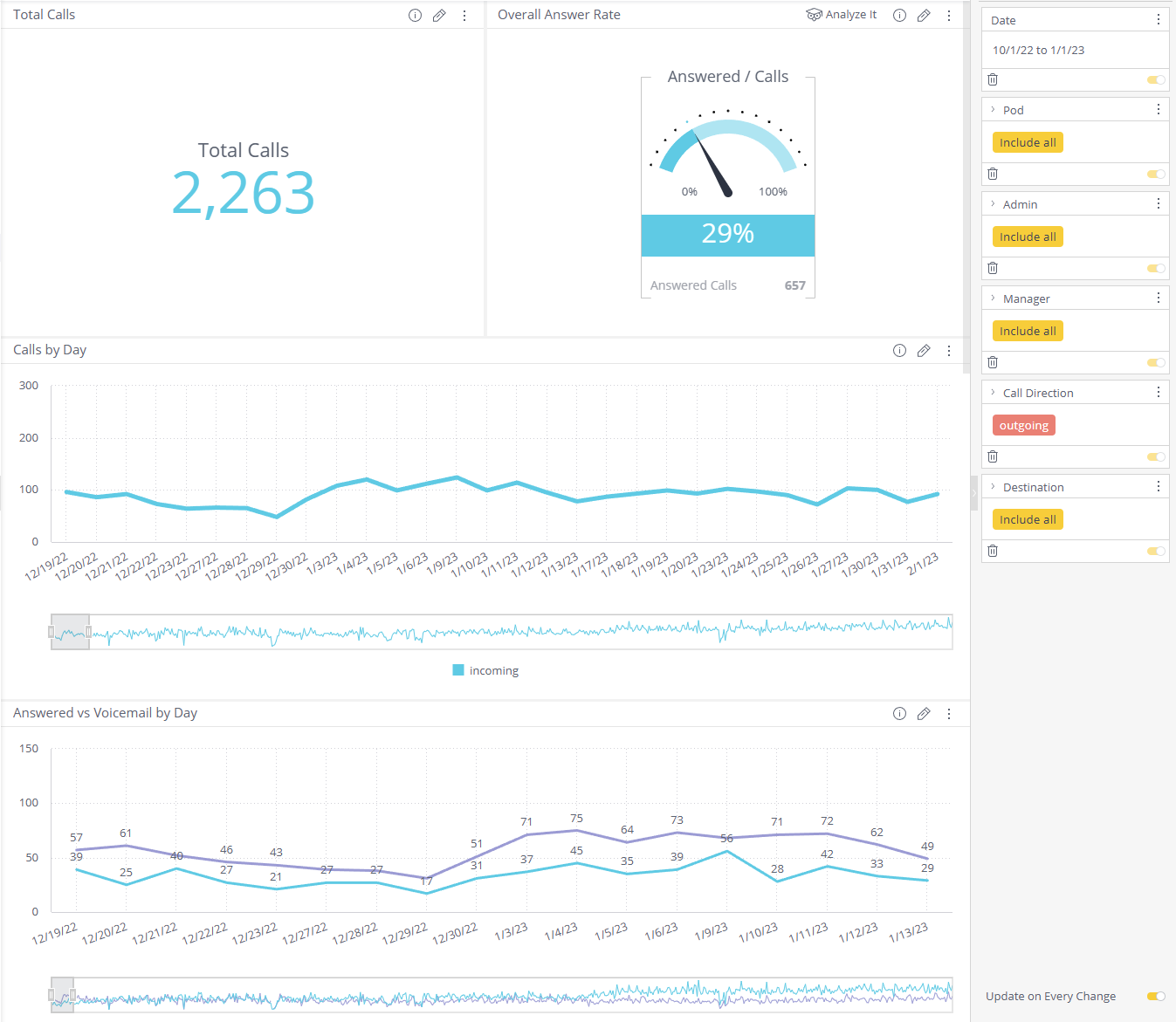Image resolution: width=1176 pixels, height=1022 pixels.
Task: Expand the Call Direction filter arrow
Action: [x=993, y=393]
